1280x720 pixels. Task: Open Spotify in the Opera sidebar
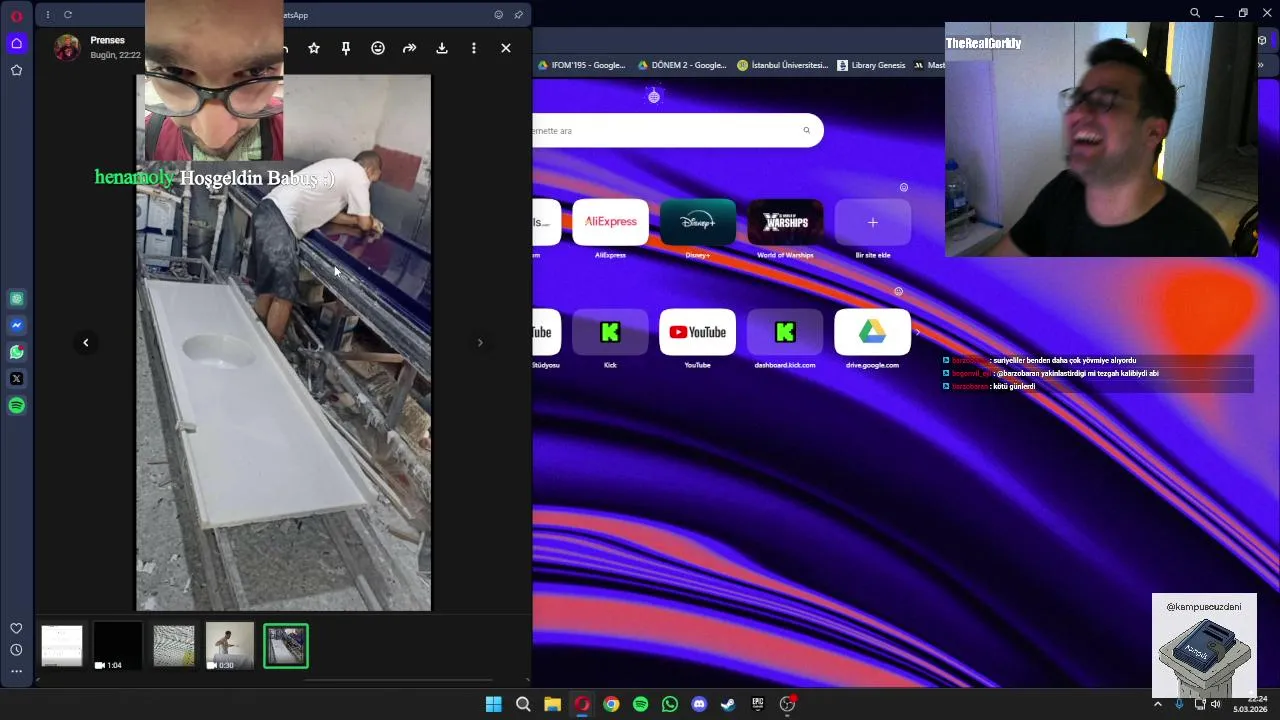[x=17, y=406]
